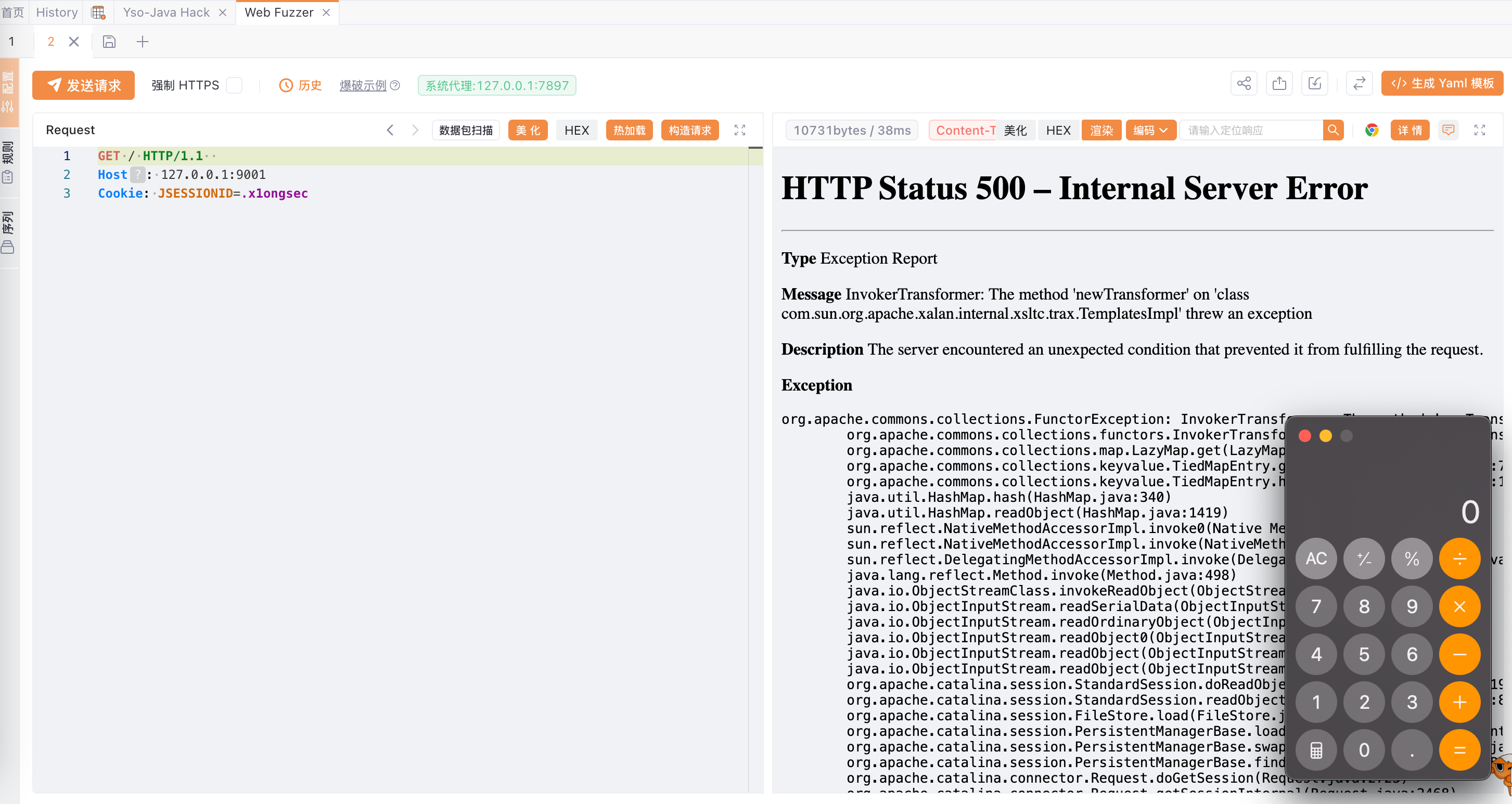
Task: Click the request 美化 beautify button
Action: click(x=528, y=131)
